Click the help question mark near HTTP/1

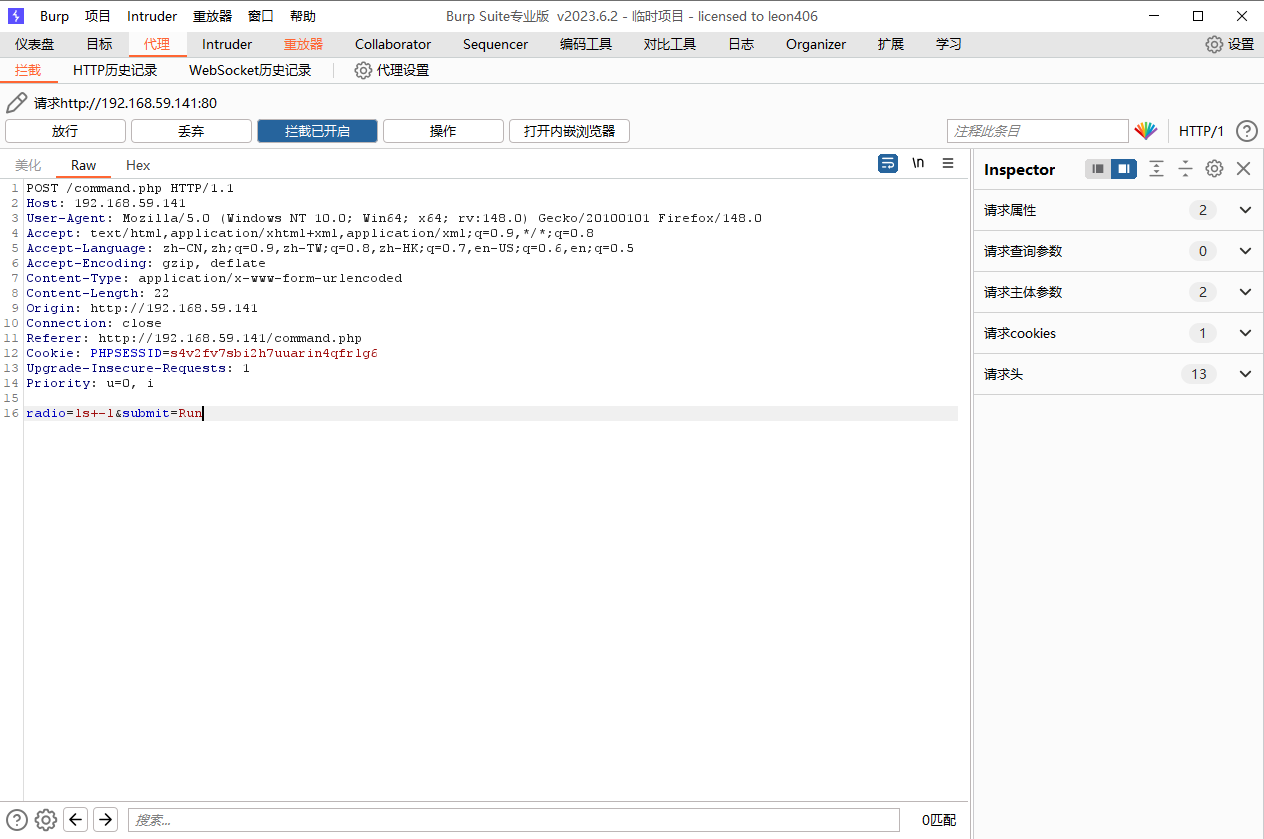coord(1246,131)
